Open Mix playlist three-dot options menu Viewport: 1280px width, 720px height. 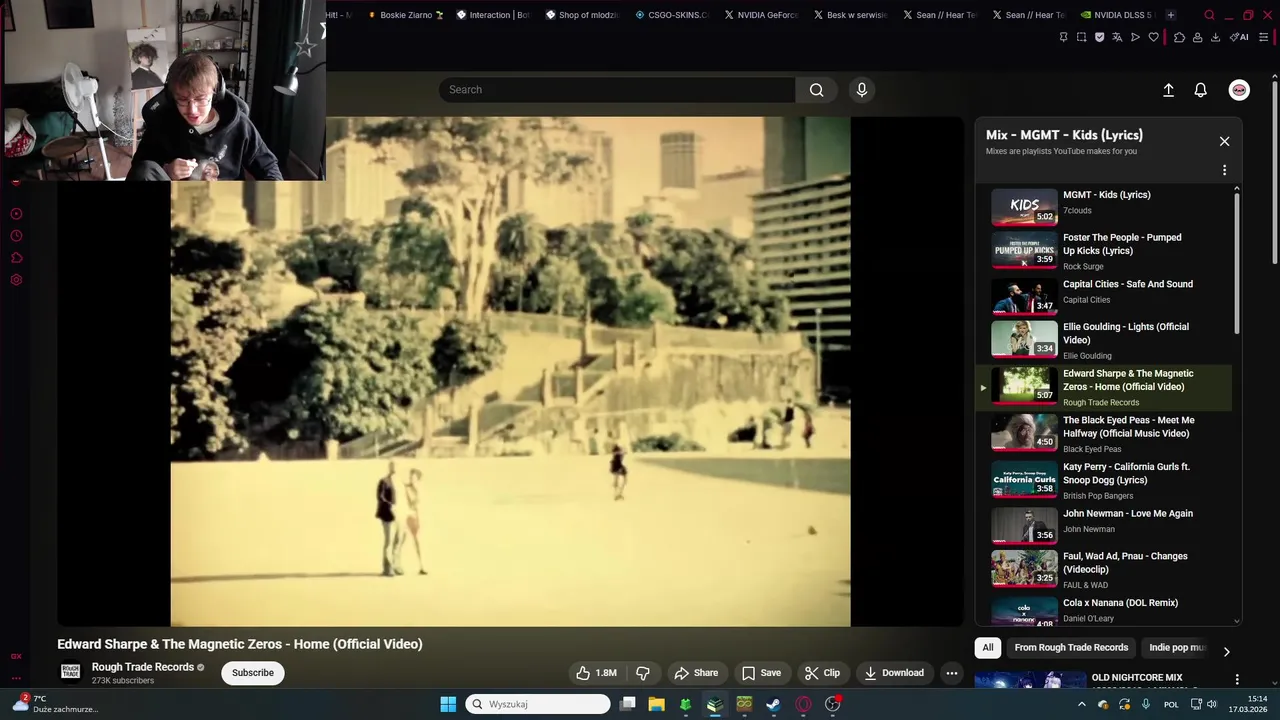[1224, 170]
